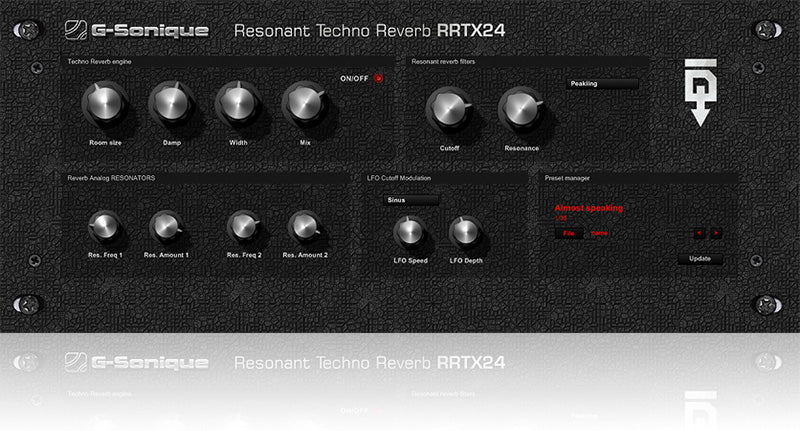Viewport: 800px width, 431px height.
Task: Toggle the reverb ON/OFF red LED
Action: (x=379, y=79)
